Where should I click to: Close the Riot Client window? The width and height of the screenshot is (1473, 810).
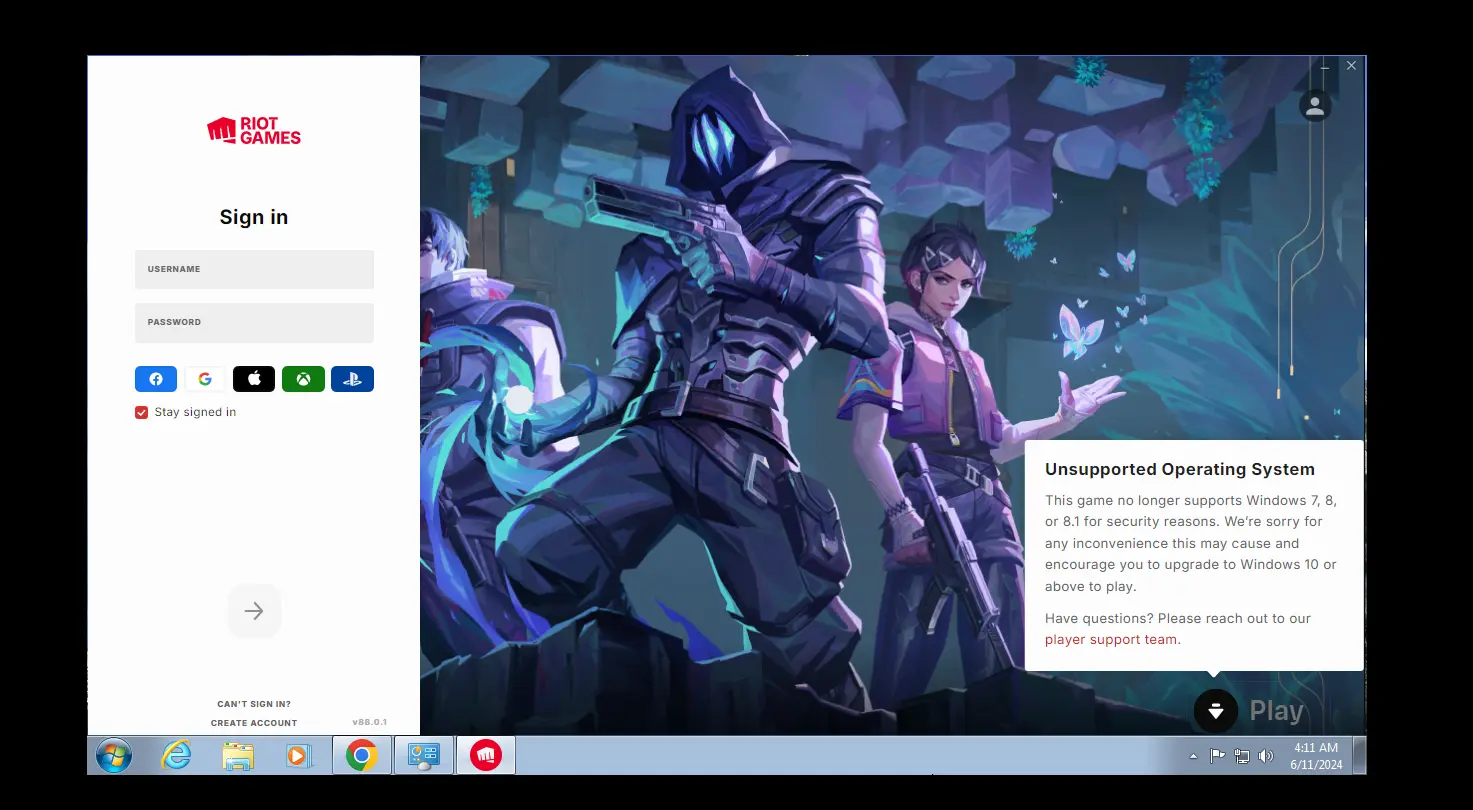click(x=1351, y=66)
